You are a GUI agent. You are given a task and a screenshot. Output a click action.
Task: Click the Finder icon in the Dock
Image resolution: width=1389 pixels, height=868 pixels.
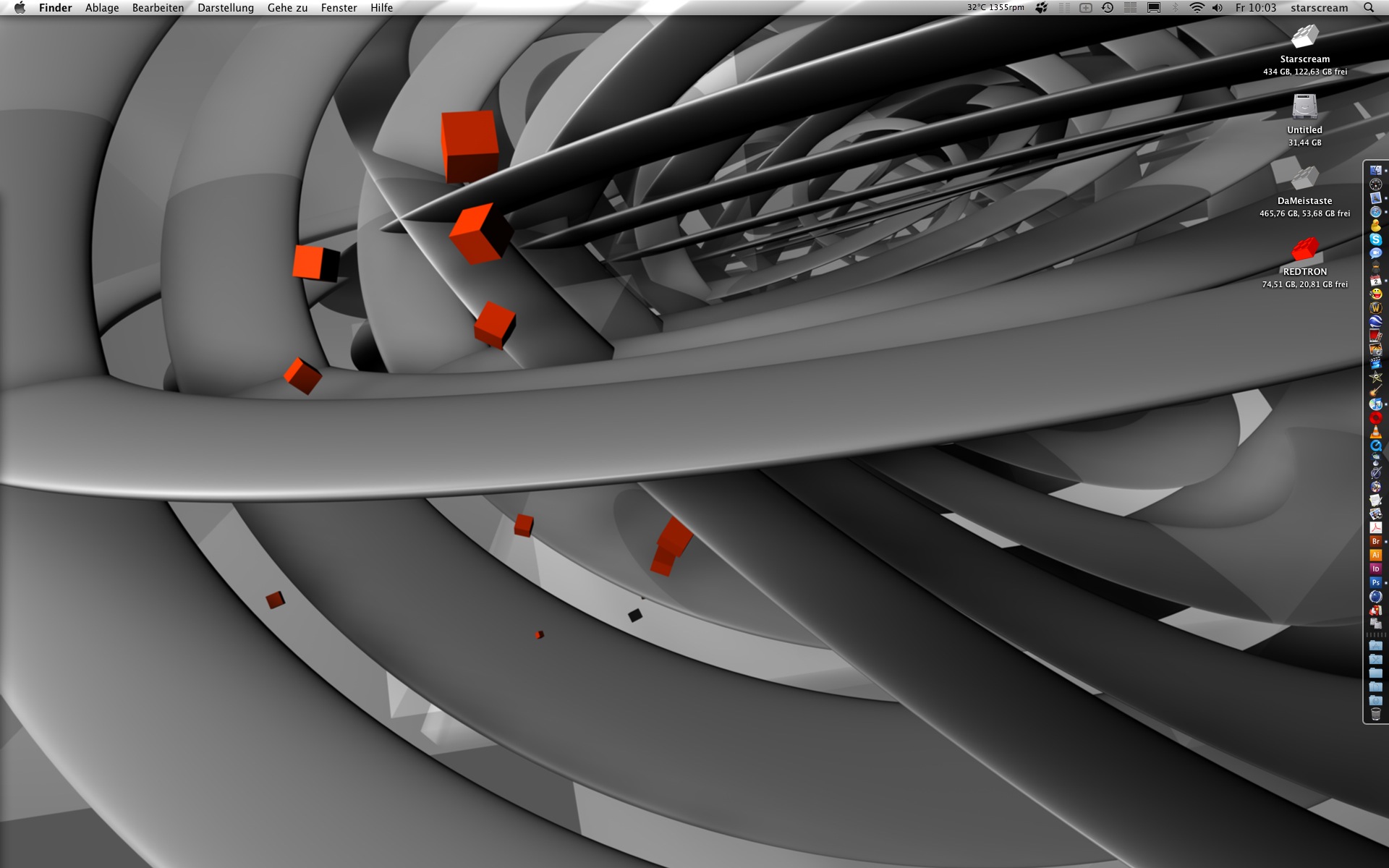tap(1376, 170)
